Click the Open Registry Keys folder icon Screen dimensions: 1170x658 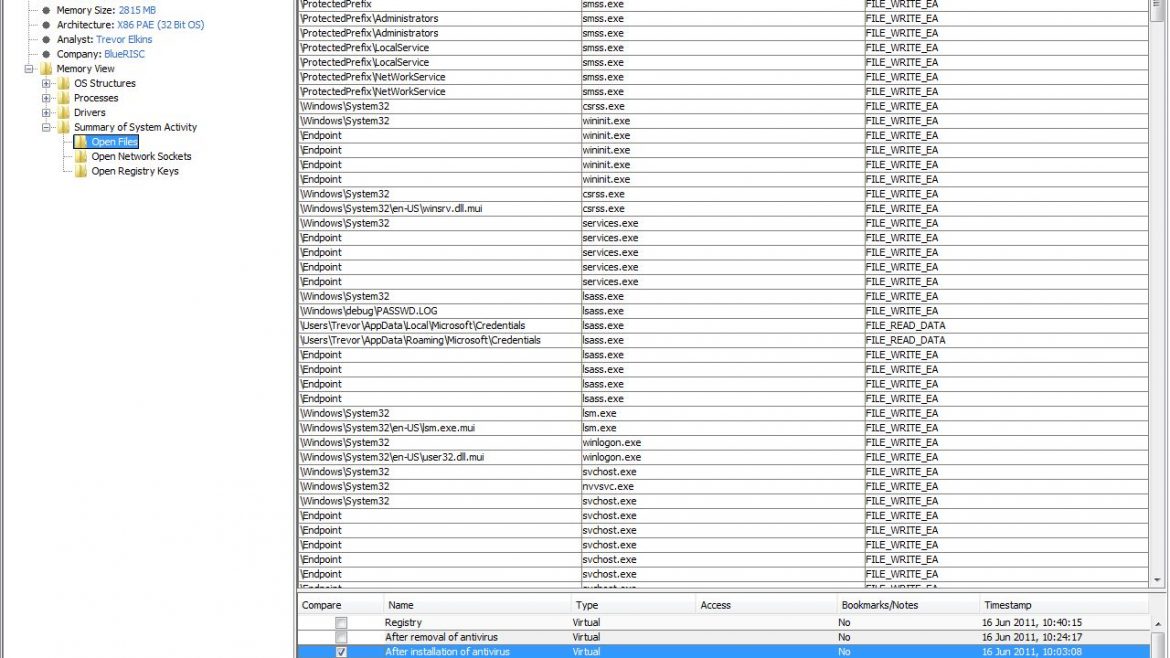coord(81,171)
